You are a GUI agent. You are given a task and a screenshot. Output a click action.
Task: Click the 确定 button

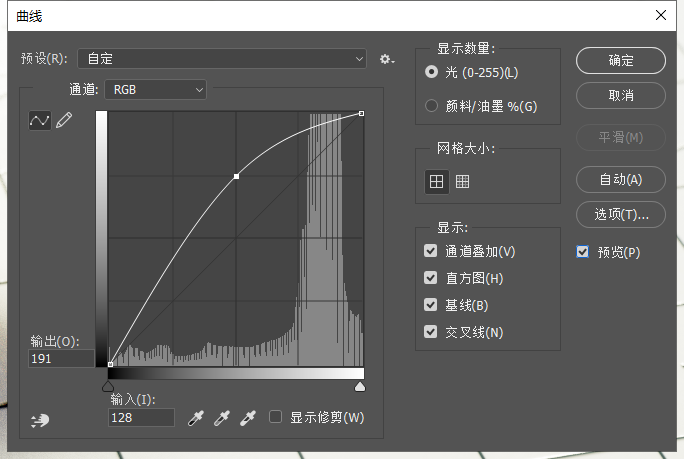(x=621, y=60)
